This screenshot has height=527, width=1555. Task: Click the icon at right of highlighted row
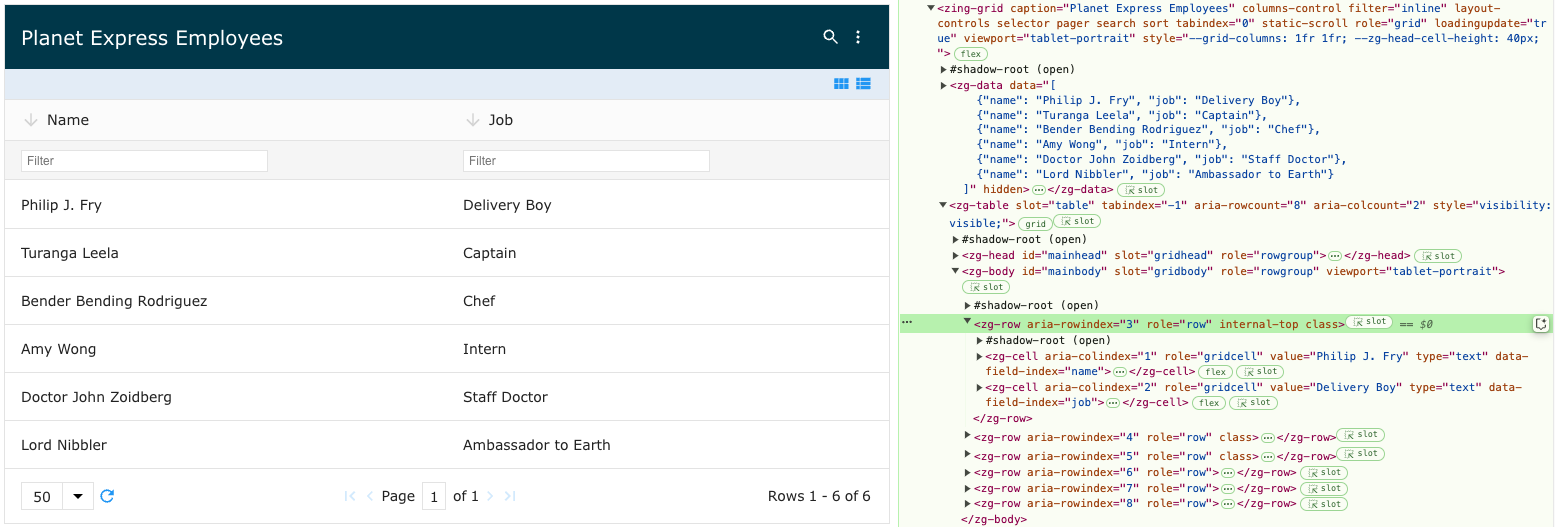[1541, 323]
